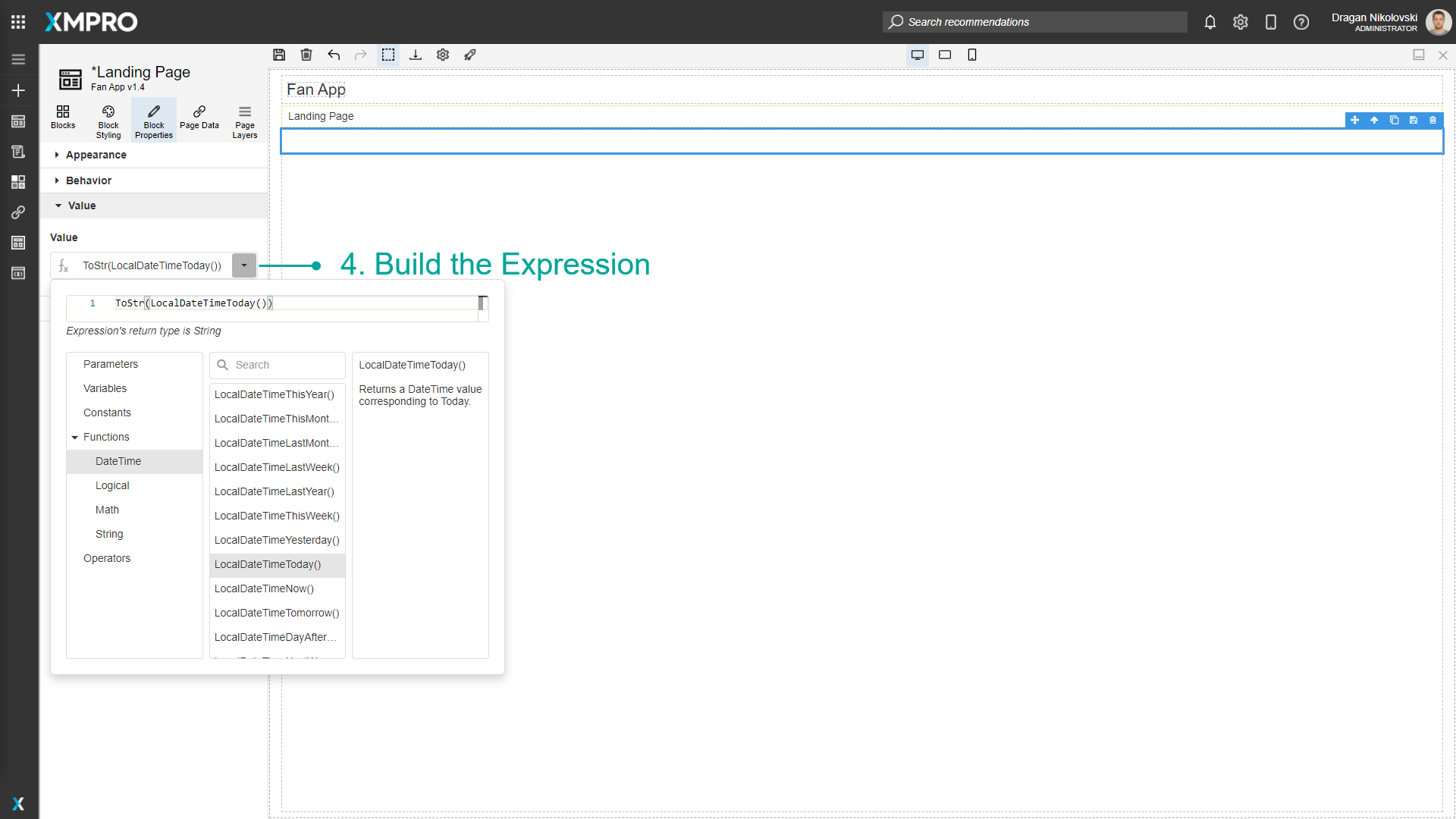Trigger the Undo arrow icon
This screenshot has height=819, width=1456.
pos(334,55)
